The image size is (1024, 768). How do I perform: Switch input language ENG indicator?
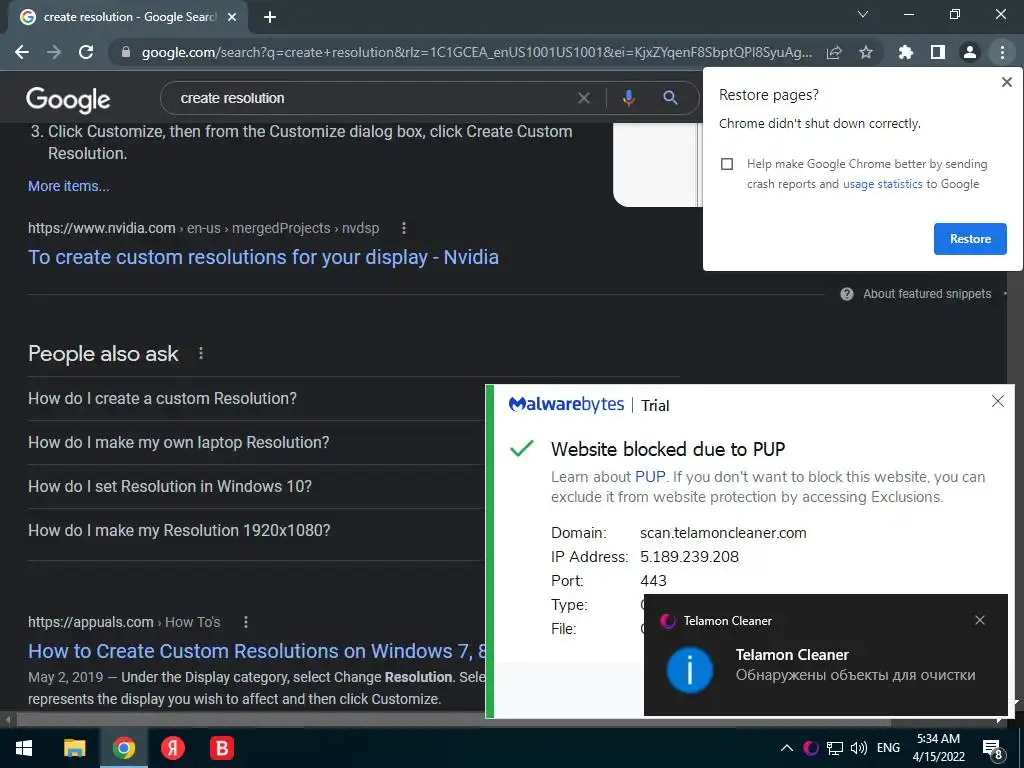pyautogui.click(x=888, y=748)
